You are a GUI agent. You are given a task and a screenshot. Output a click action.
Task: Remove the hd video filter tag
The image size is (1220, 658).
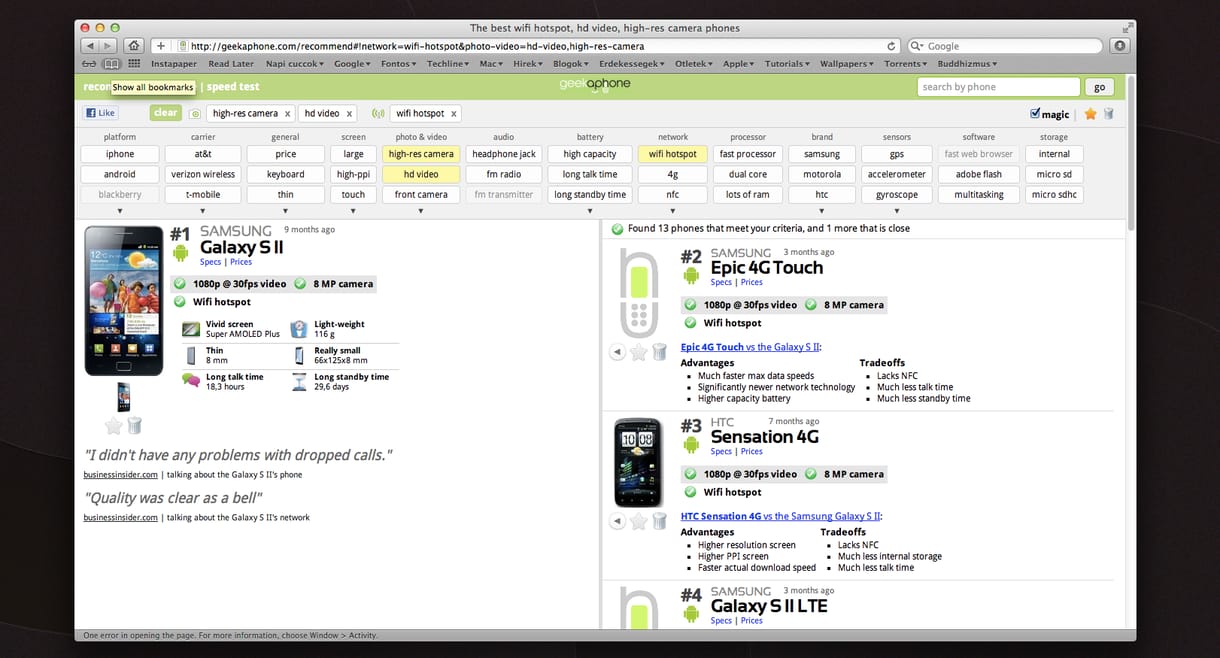pos(349,114)
